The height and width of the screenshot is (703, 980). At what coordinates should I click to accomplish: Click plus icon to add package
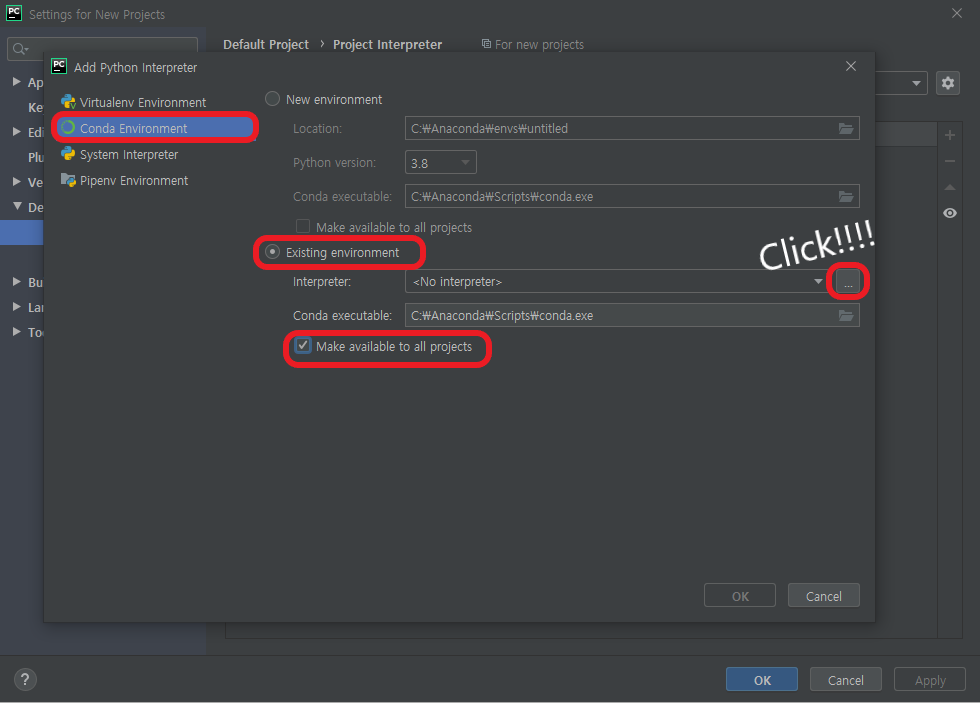click(x=950, y=135)
